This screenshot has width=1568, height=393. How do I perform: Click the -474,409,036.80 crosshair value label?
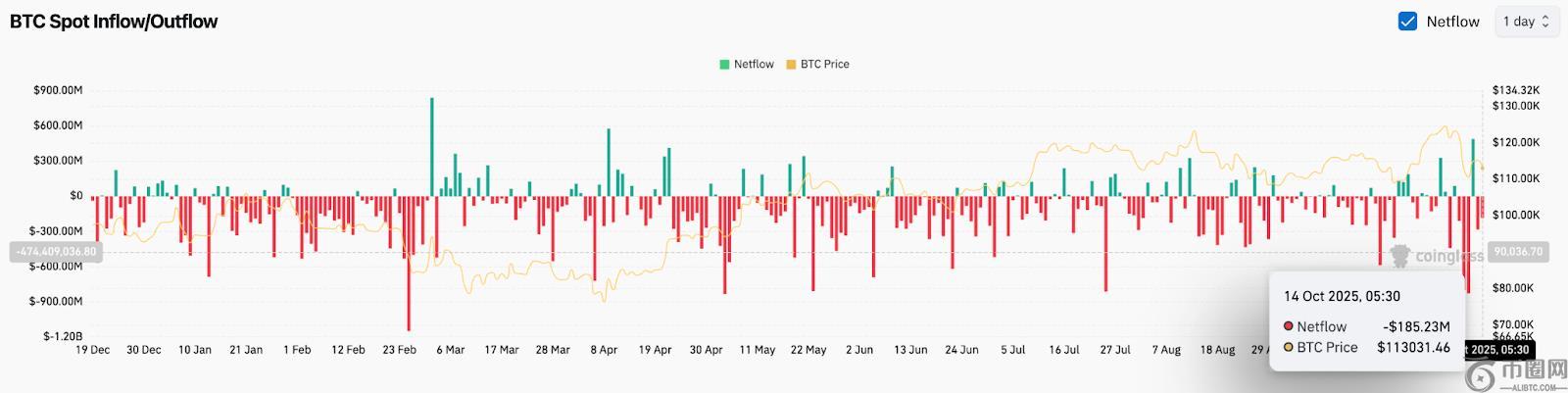(x=55, y=252)
